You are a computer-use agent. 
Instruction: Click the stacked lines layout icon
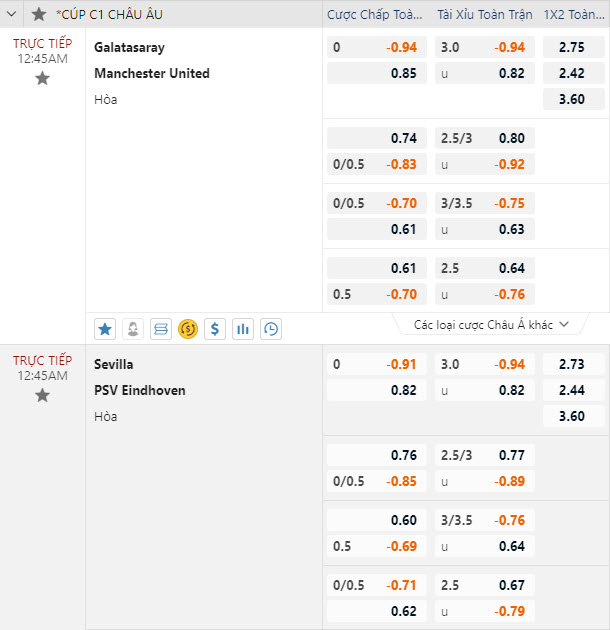[x=161, y=329]
